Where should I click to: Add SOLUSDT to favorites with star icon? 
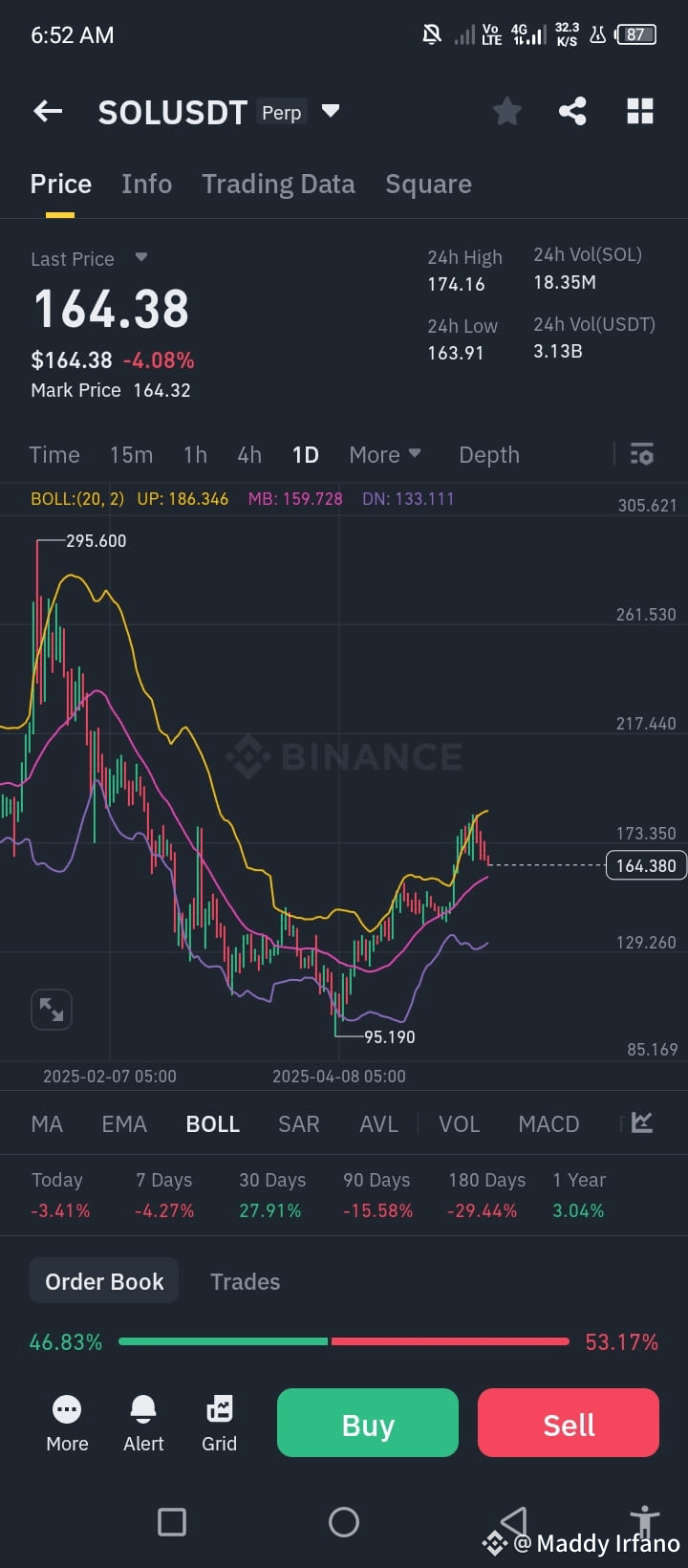point(506,112)
